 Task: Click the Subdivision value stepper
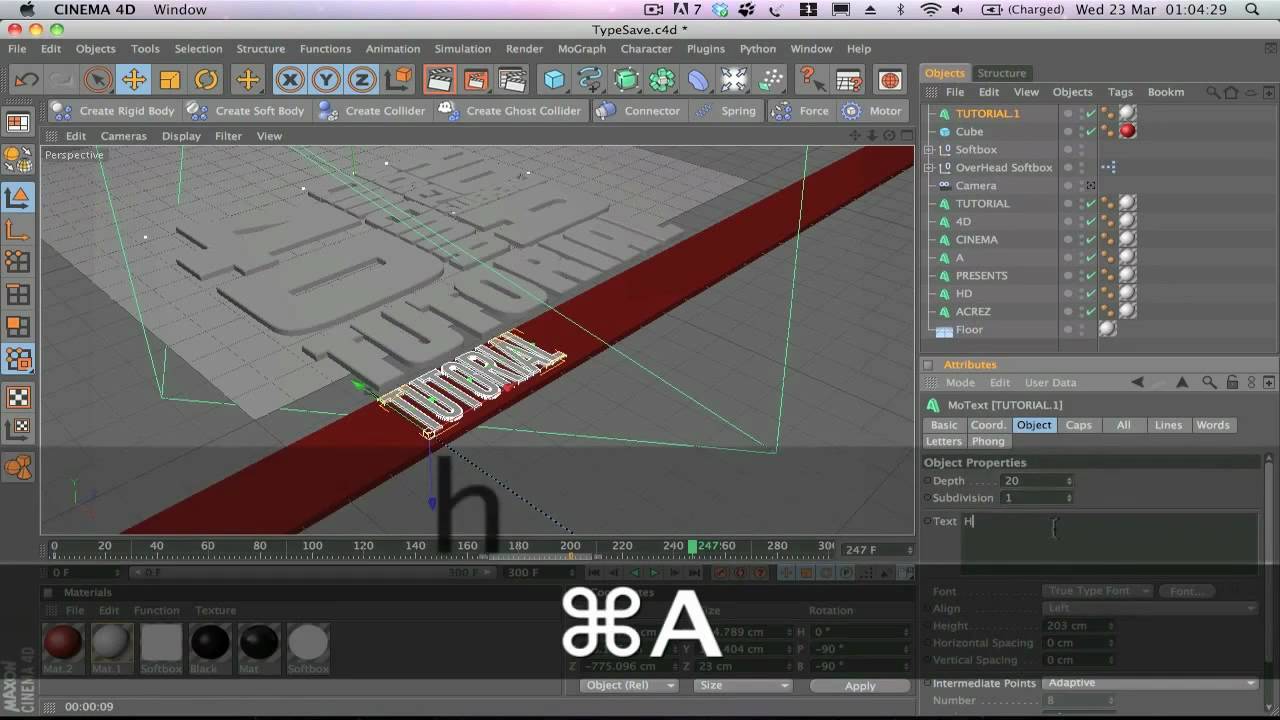(1069, 498)
